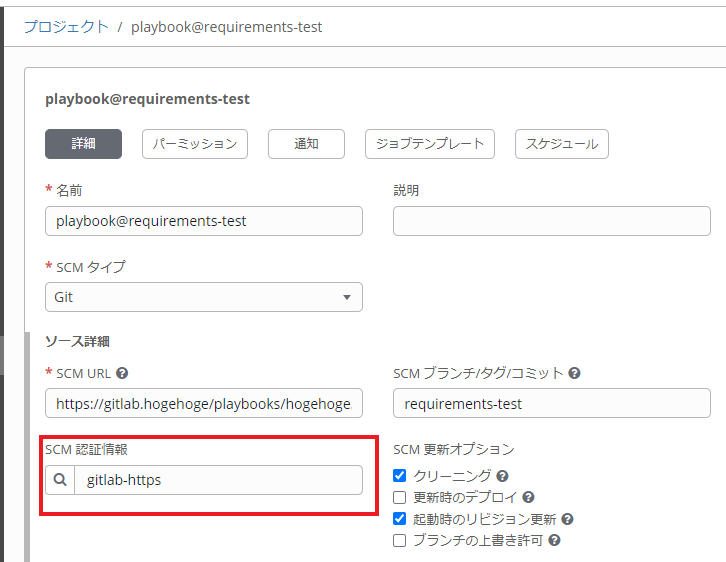Screen dimensions: 726x562
Task: Switch to the パーミッション tab
Action: [x=195, y=144]
